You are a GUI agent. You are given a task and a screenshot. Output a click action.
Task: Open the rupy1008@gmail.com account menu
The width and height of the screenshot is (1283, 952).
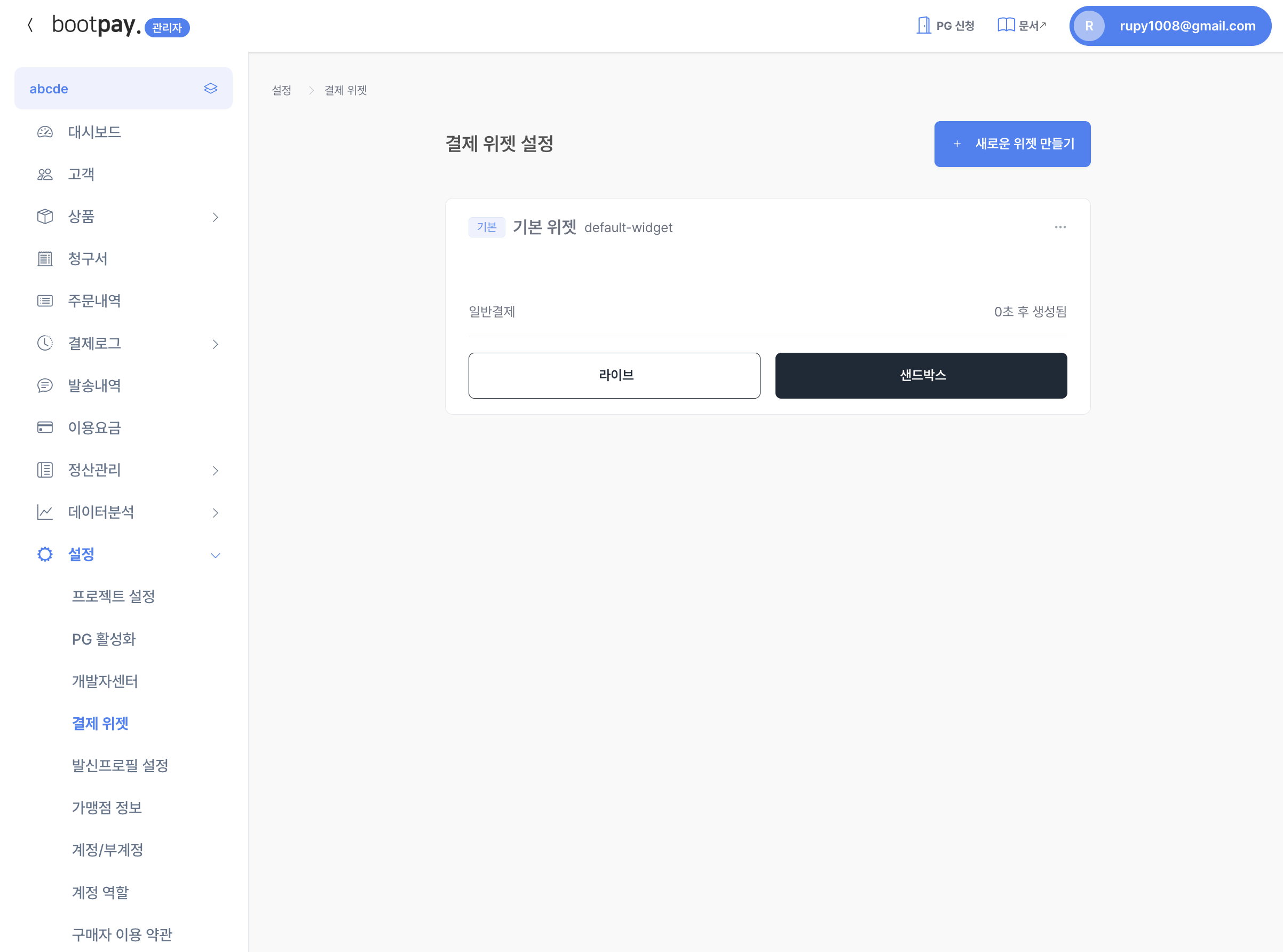[x=1170, y=26]
